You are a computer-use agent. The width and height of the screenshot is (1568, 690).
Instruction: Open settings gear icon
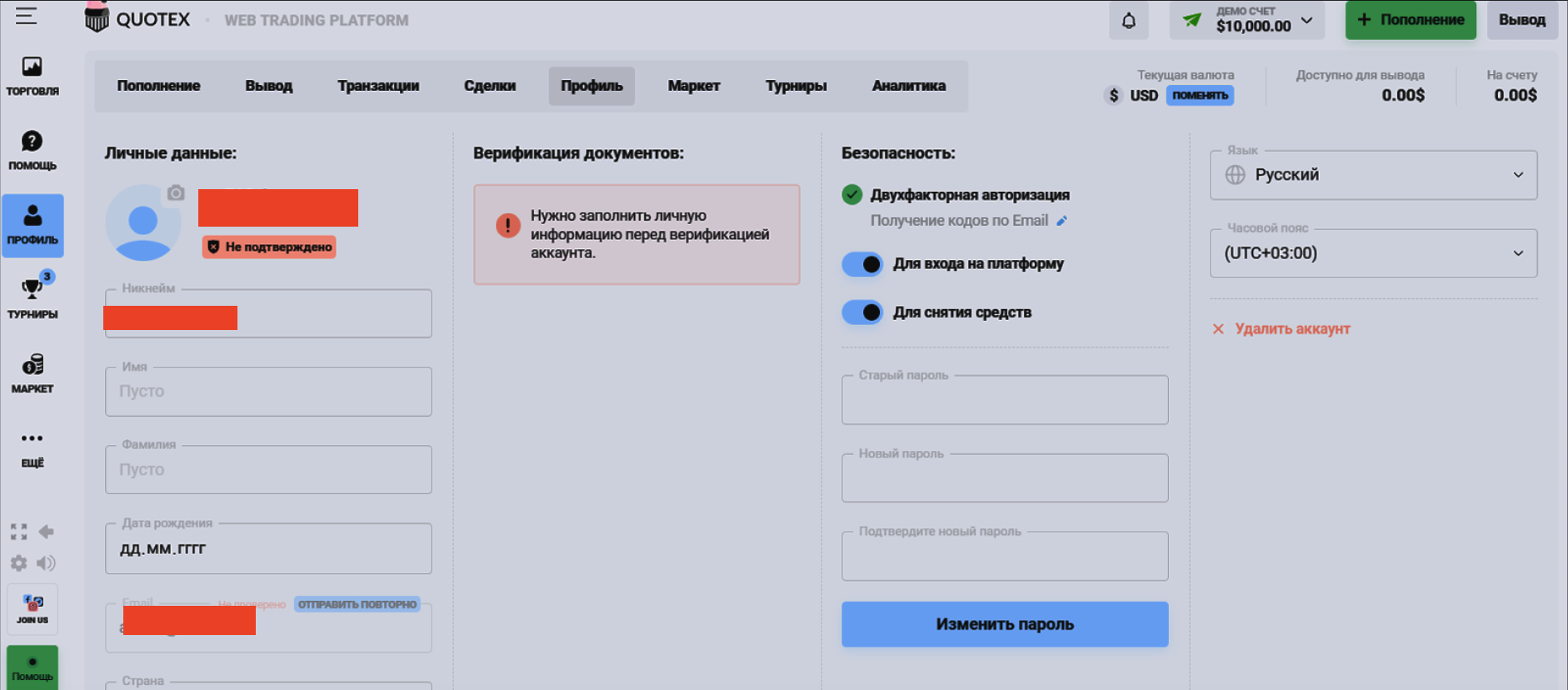pos(18,563)
